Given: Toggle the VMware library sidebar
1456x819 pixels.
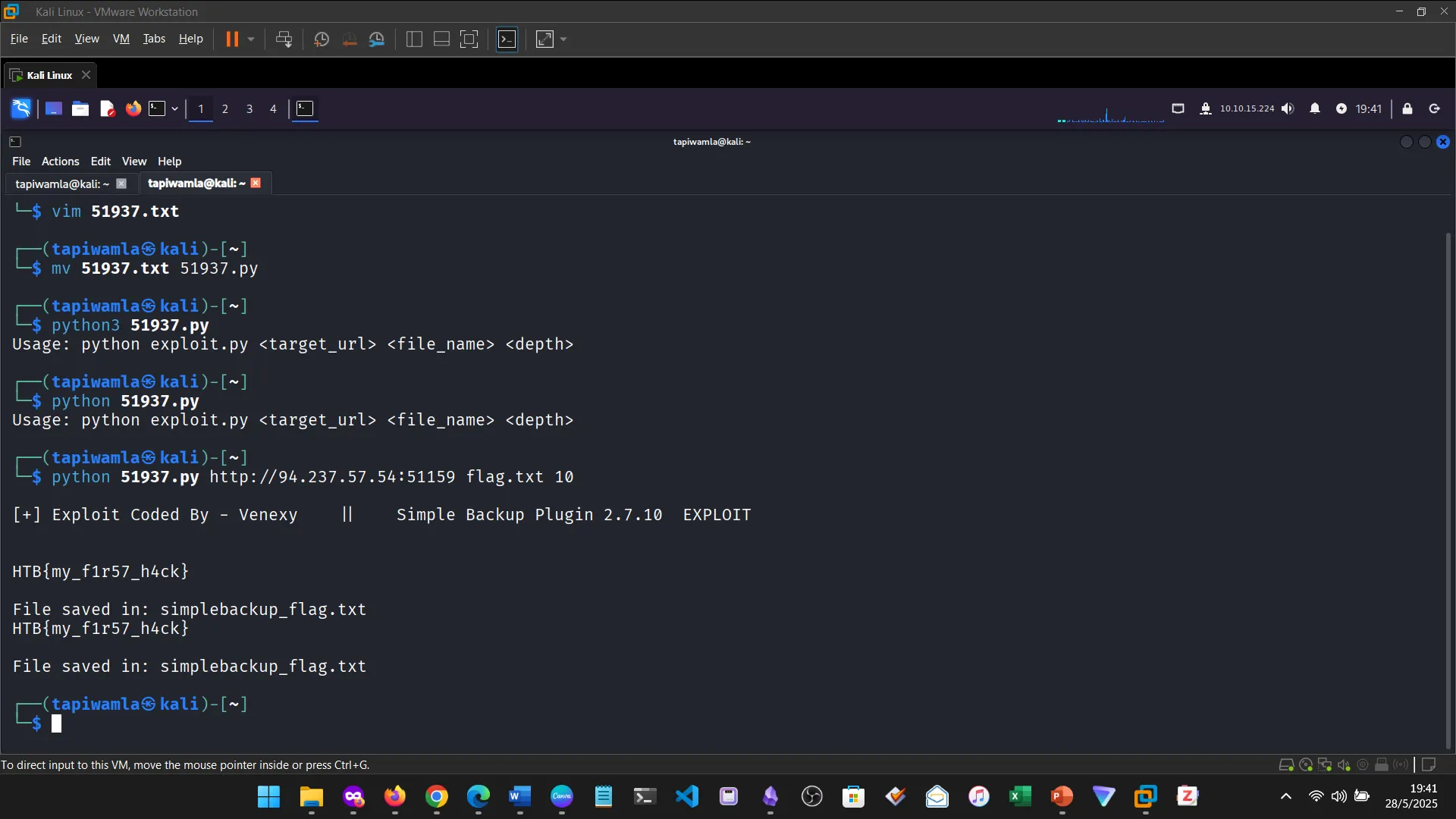Looking at the screenshot, I should pyautogui.click(x=413, y=39).
